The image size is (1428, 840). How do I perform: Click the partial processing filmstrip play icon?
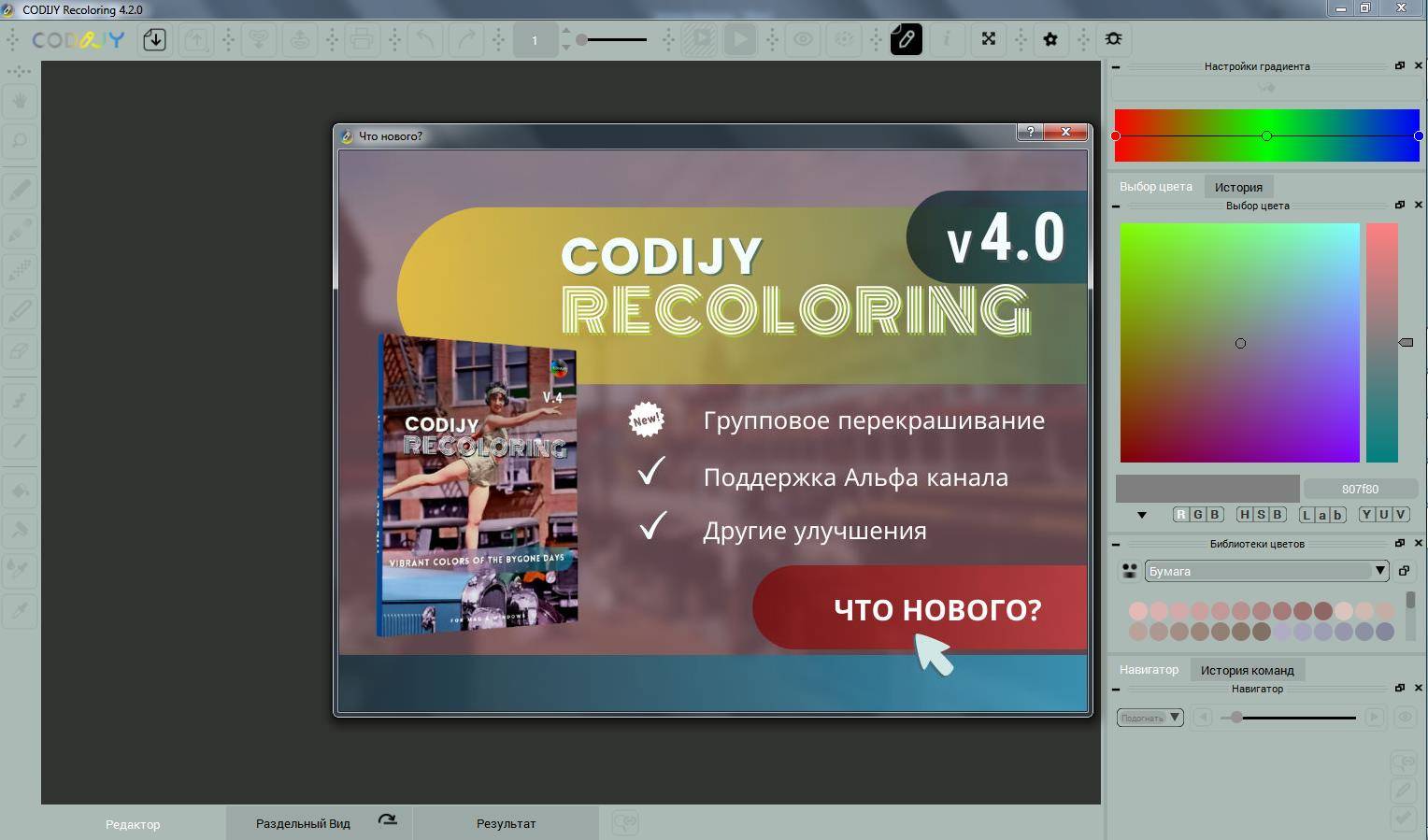point(699,39)
